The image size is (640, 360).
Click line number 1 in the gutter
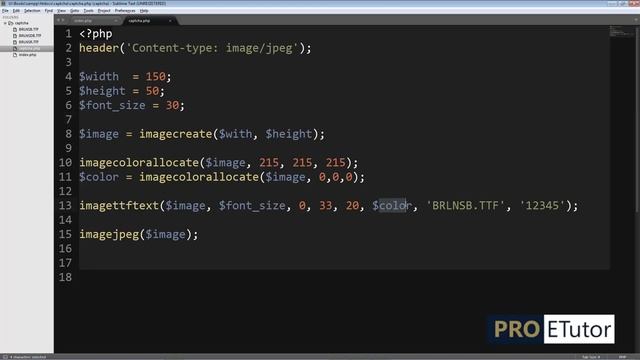(68, 33)
